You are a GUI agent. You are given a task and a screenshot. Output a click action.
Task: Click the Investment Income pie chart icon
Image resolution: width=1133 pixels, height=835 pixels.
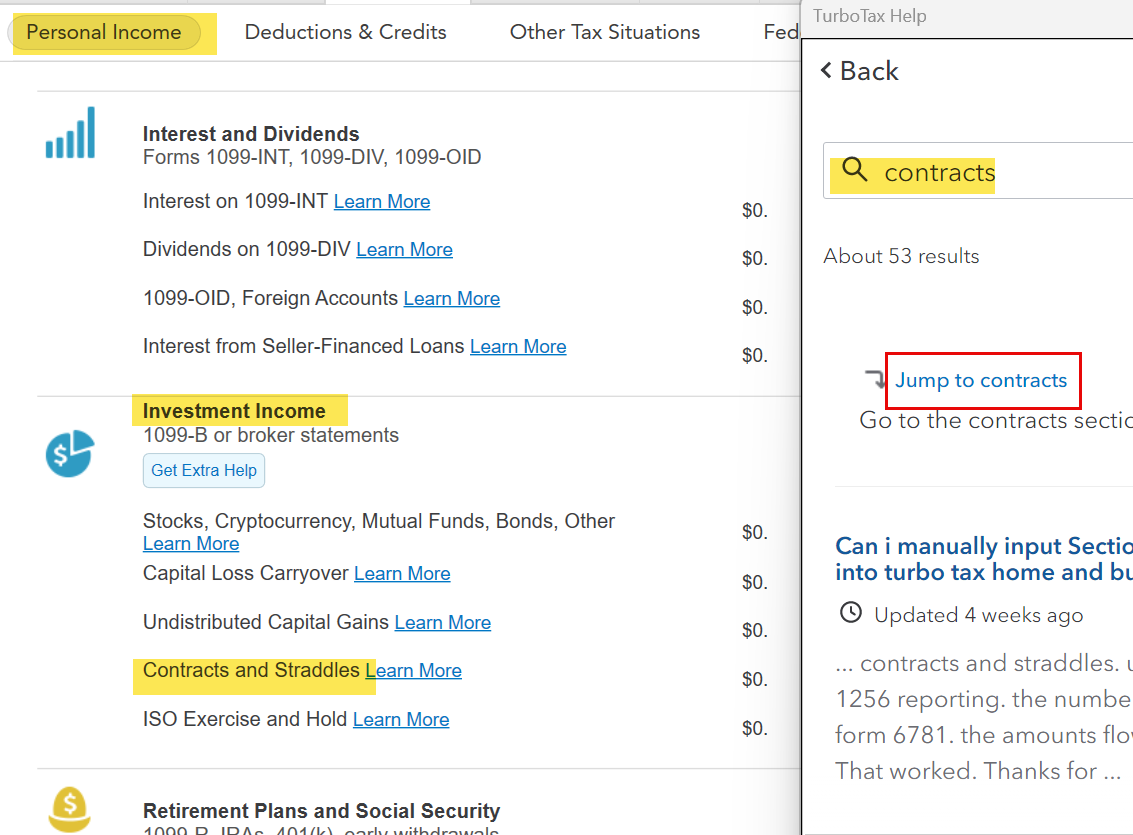[69, 454]
